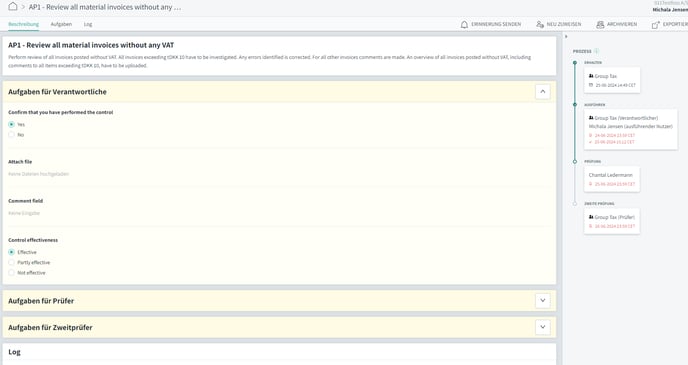The height and width of the screenshot is (365, 688).
Task: Collapse Aufgaben für Verantwortliche section
Action: 543,92
